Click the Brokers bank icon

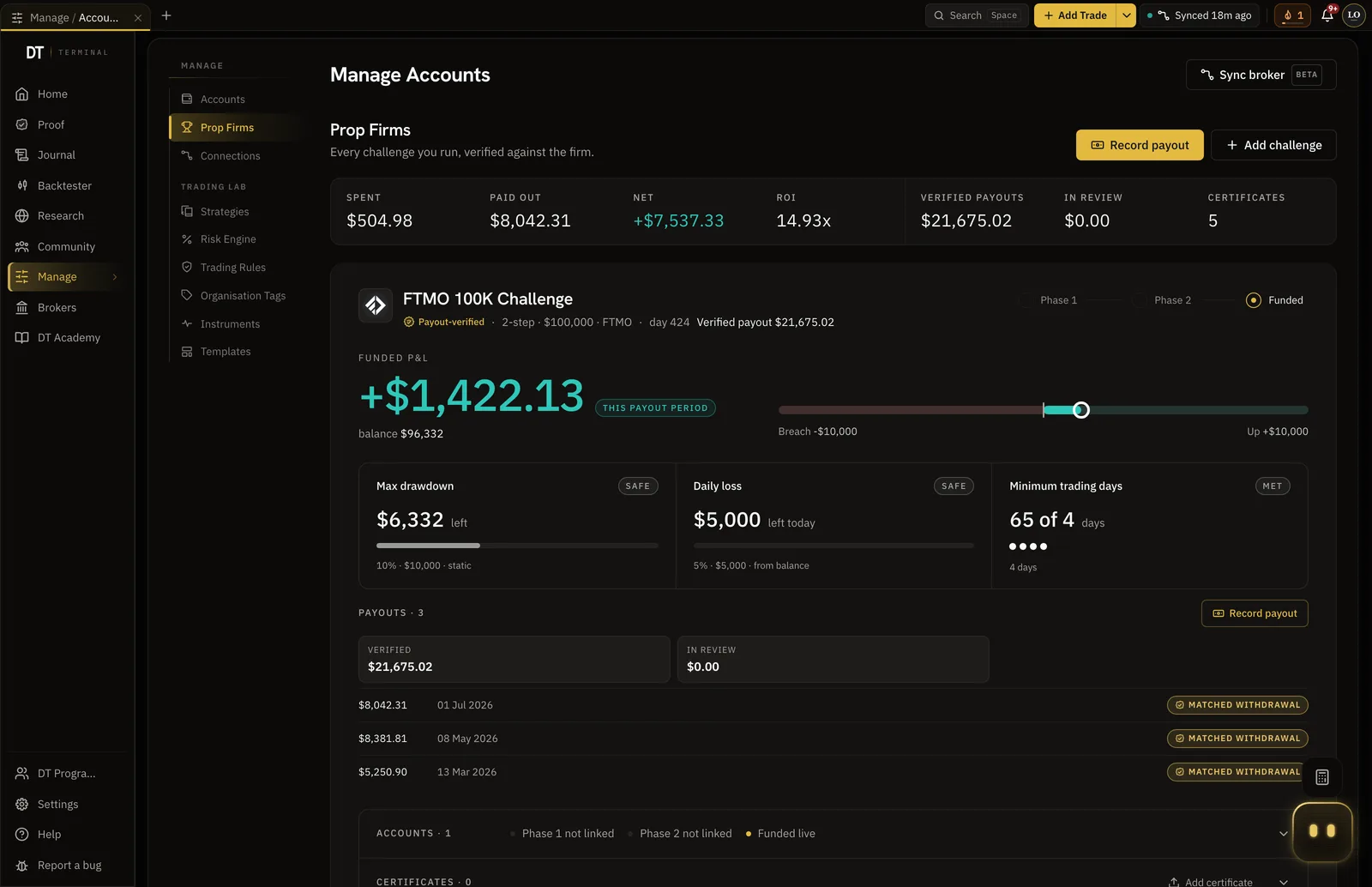[x=22, y=307]
